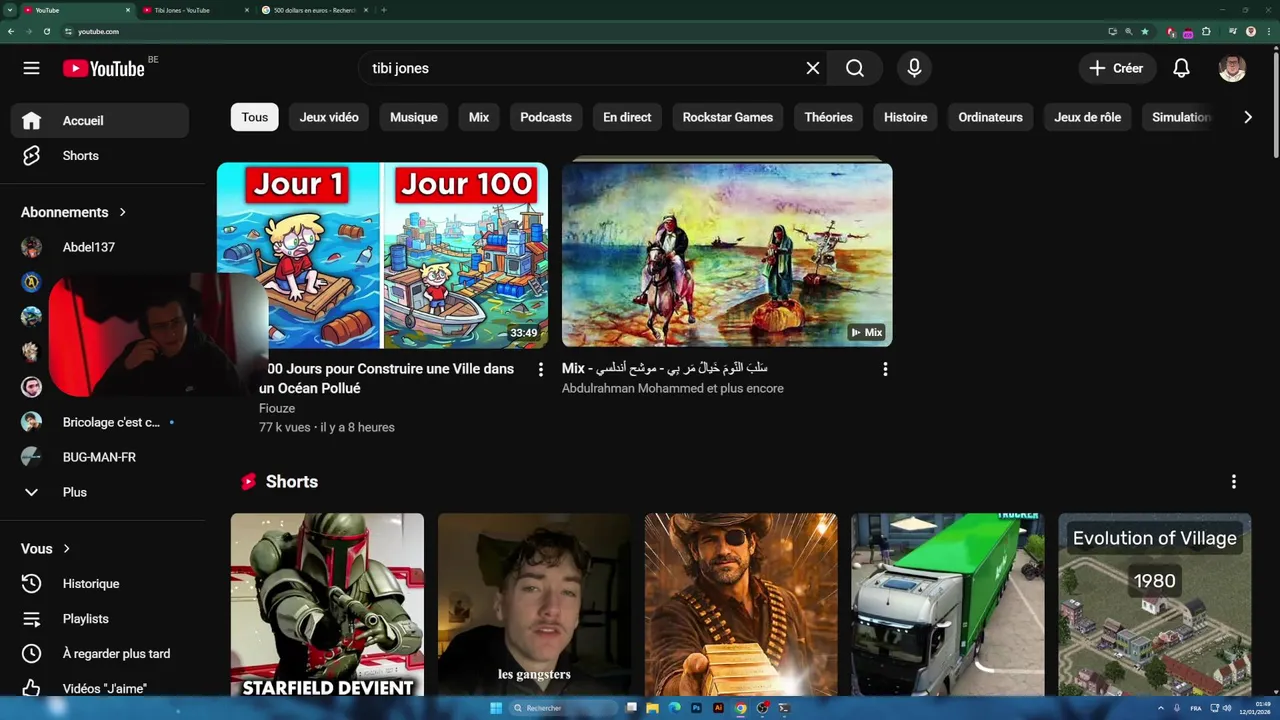The width and height of the screenshot is (1280, 720).
Task: Select the Histoire chip
Action: click(906, 117)
